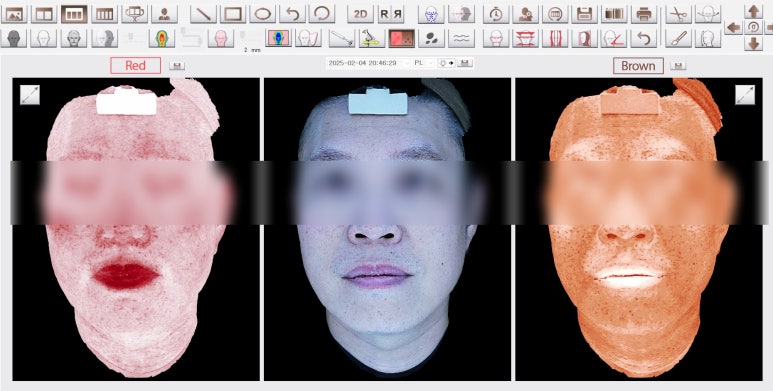This screenshot has height=391, width=773.
Task: Click the face angle measurement icon
Action: (x=614, y=38)
